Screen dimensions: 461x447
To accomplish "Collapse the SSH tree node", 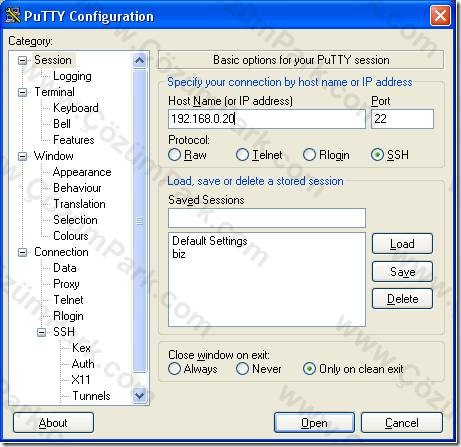I will click(x=41, y=332).
